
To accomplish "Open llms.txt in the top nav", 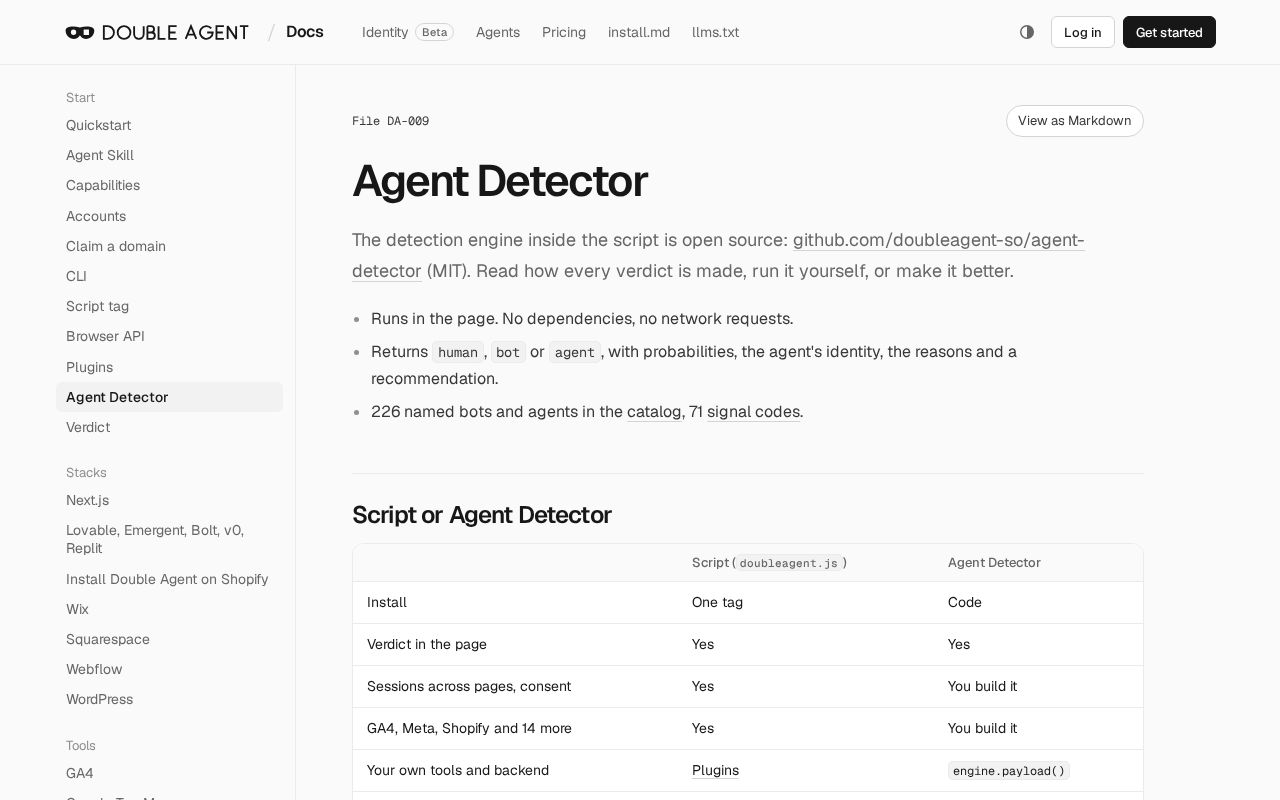I will tap(715, 32).
